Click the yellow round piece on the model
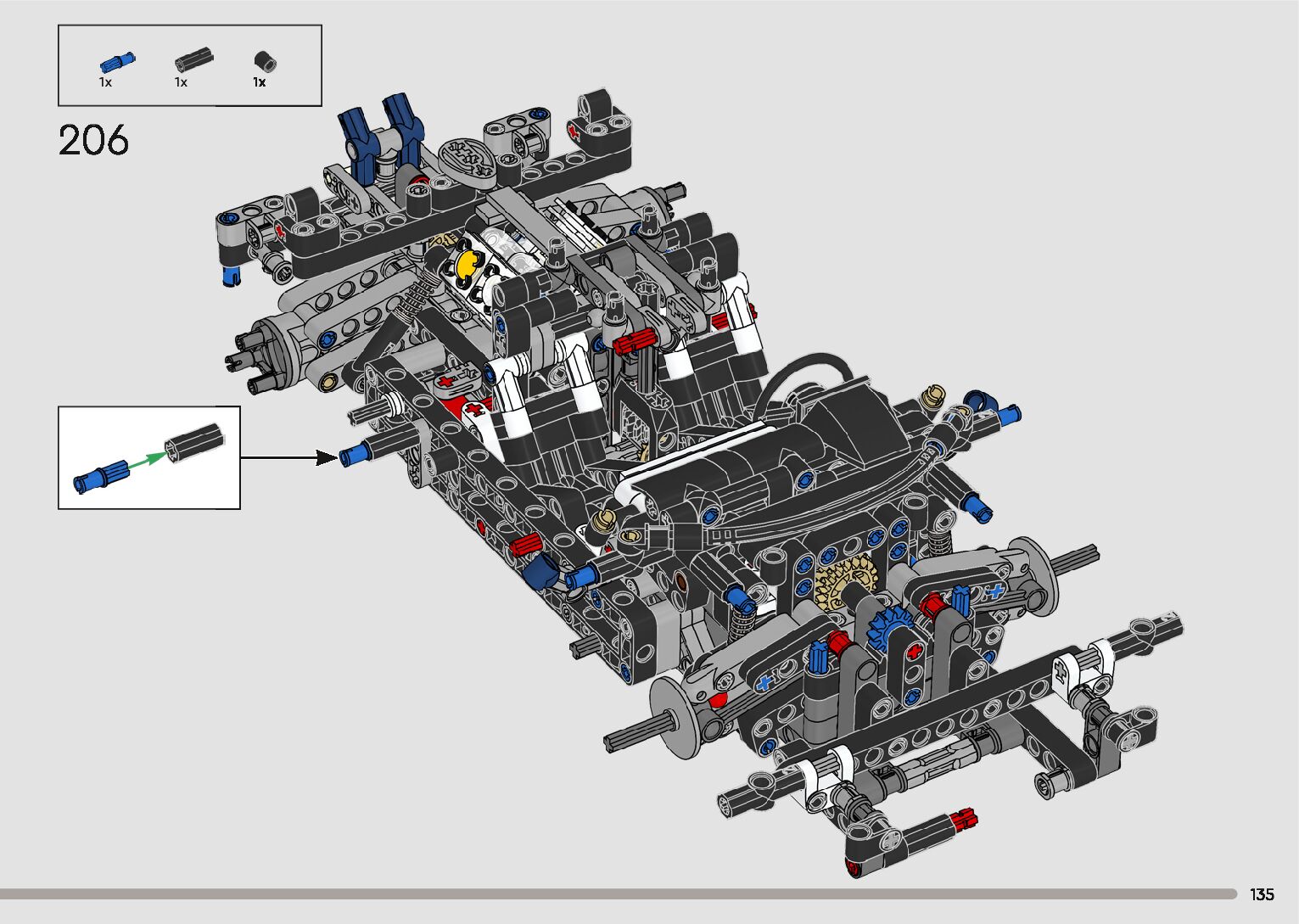 click(x=467, y=265)
